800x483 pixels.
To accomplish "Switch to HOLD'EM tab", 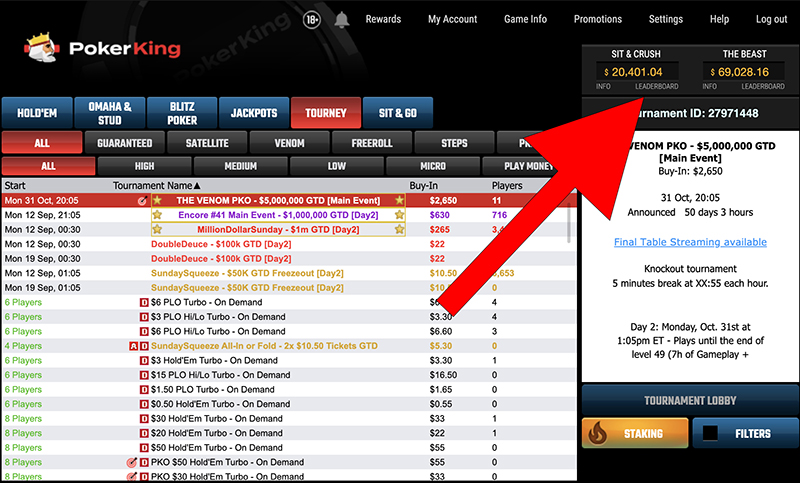I will 37,113.
